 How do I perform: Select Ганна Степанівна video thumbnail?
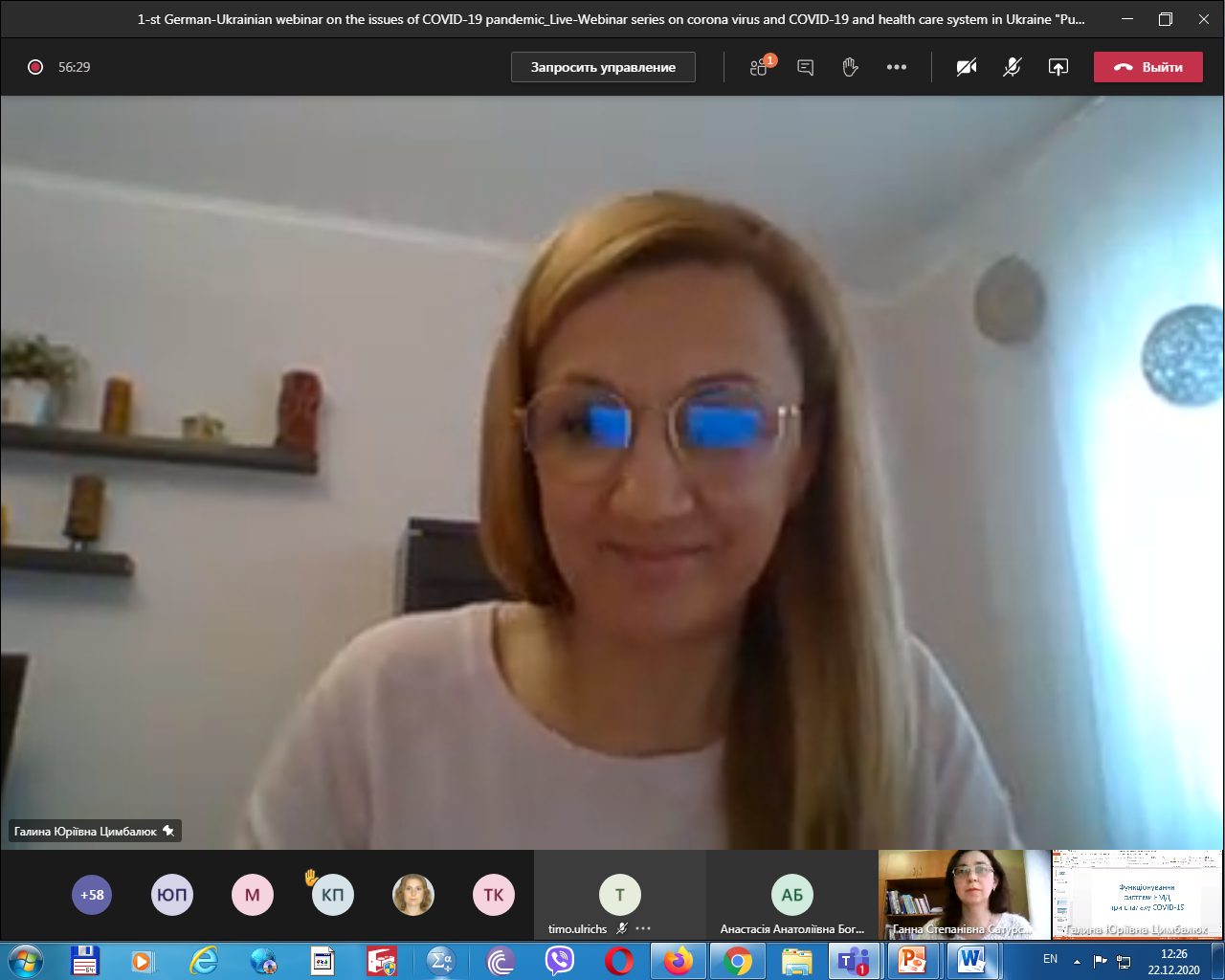click(964, 894)
